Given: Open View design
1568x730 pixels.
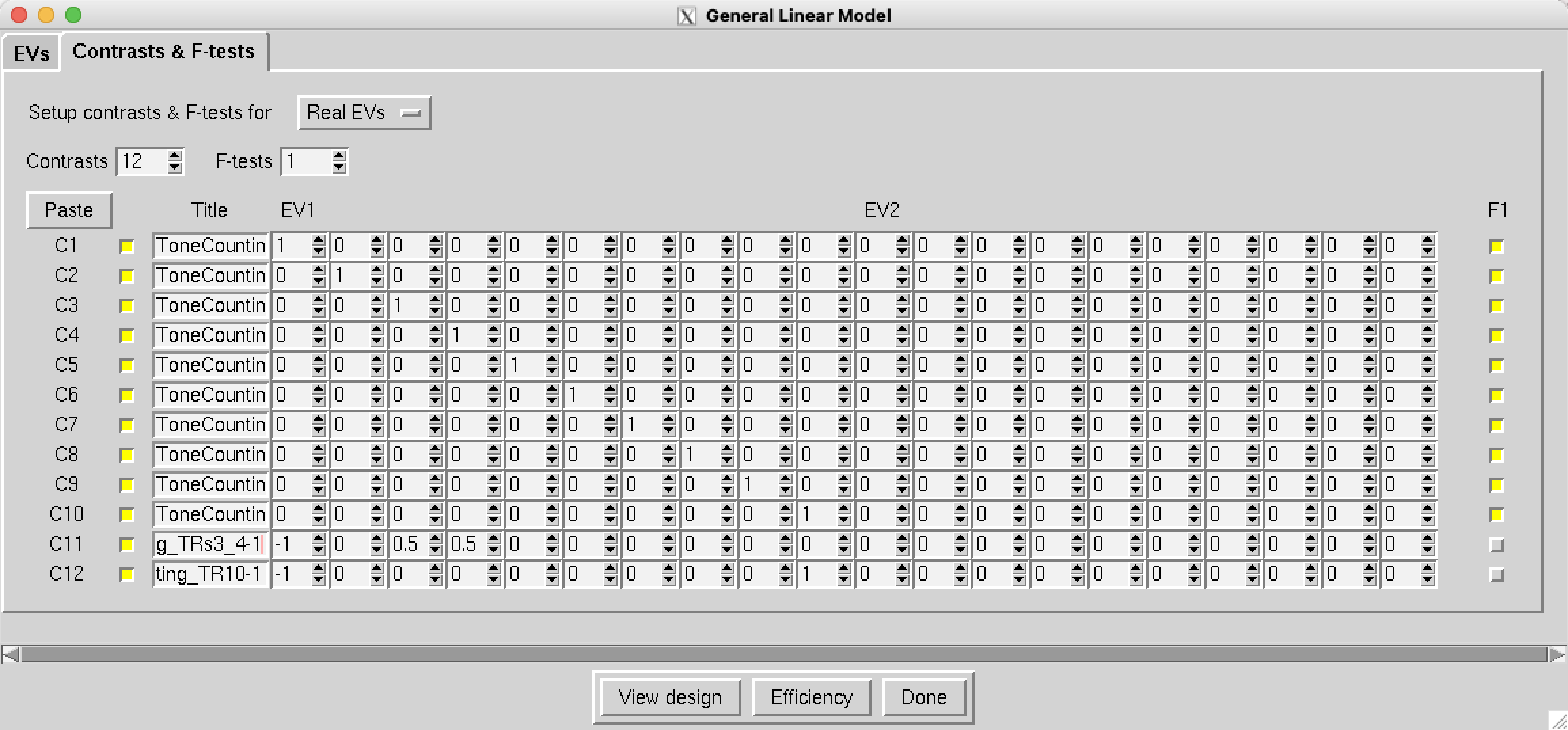Looking at the screenshot, I should (x=670, y=697).
